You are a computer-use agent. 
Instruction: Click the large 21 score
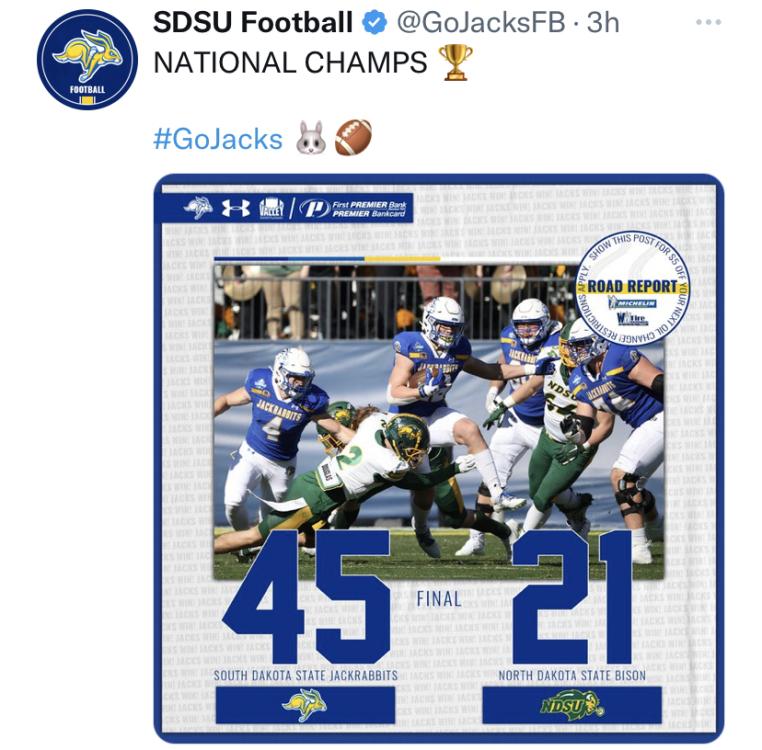(572, 596)
